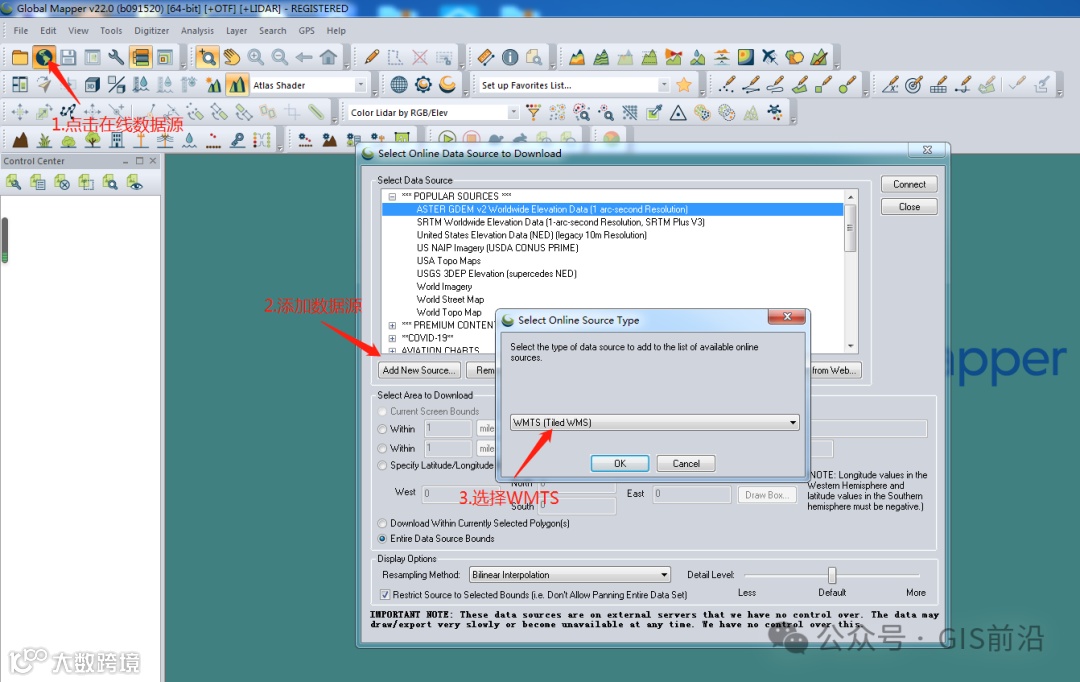
Task: Select the Digitizer pencil tool
Action: (372, 57)
